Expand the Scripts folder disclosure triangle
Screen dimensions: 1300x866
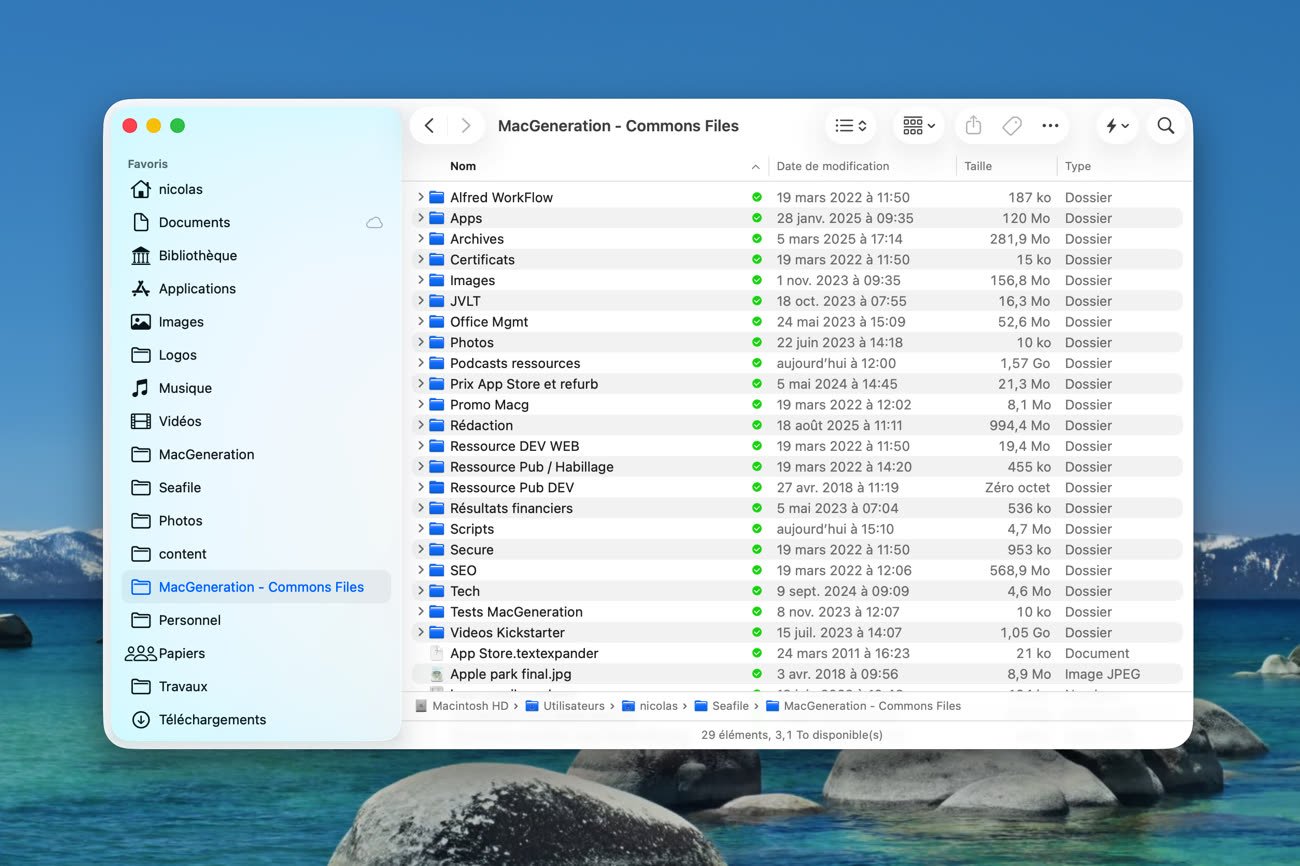pos(421,529)
